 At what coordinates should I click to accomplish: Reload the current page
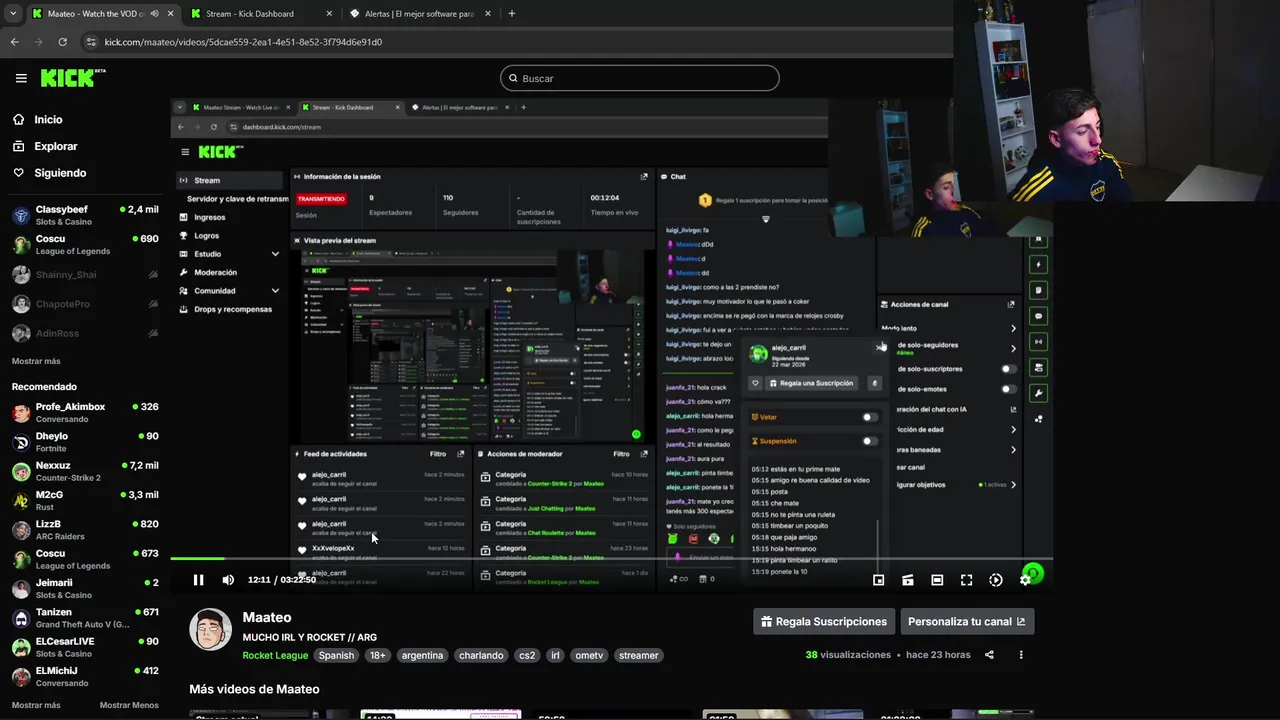(62, 42)
